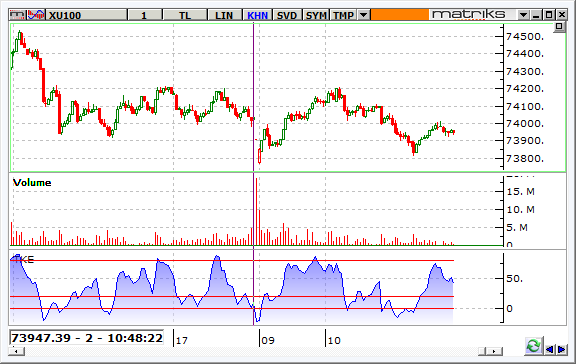Maximize the price chart pane
Image resolution: width=576 pixels, height=364 pixels.
click(x=559, y=26)
